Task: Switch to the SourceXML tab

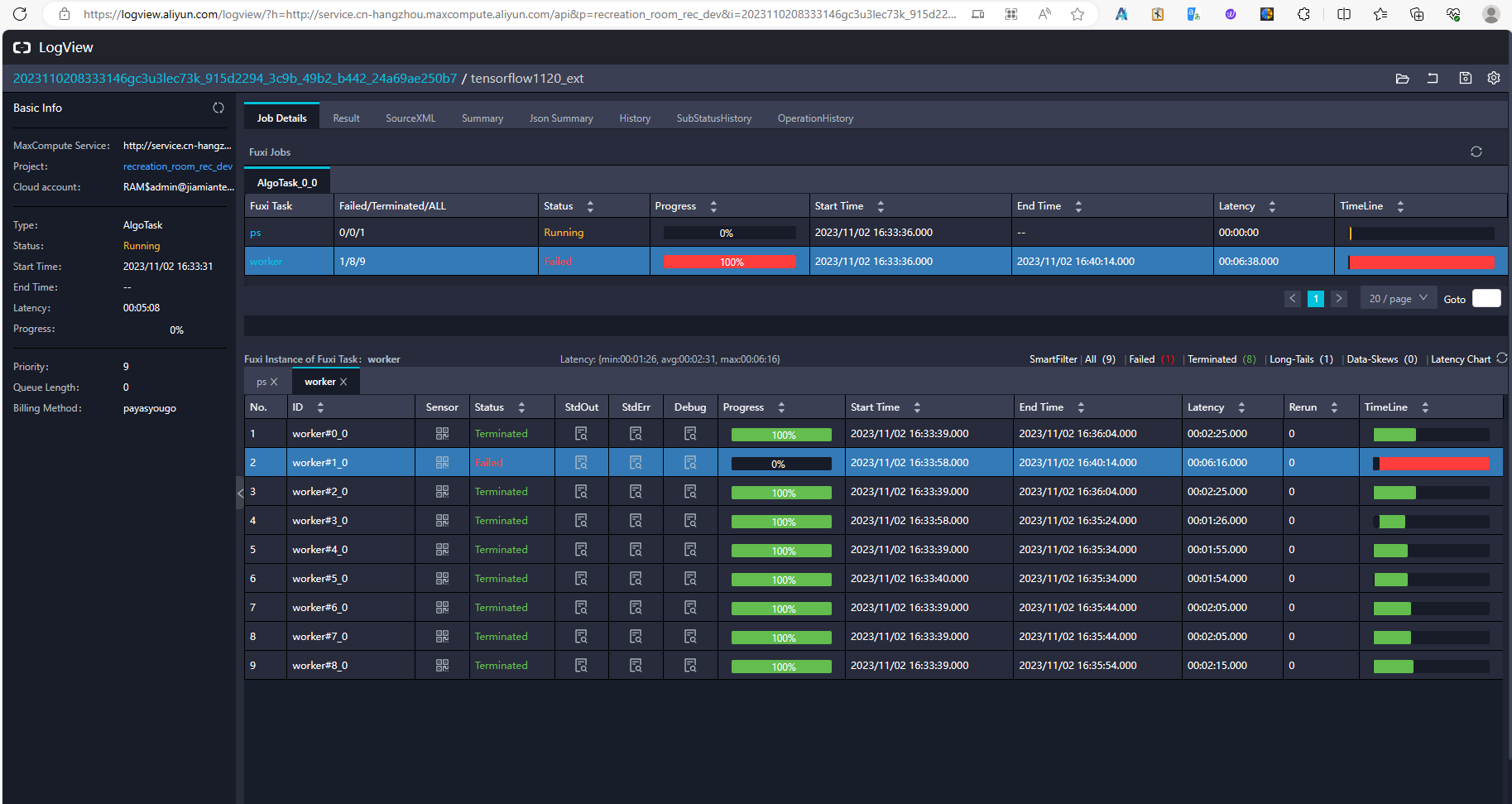Action: point(410,118)
